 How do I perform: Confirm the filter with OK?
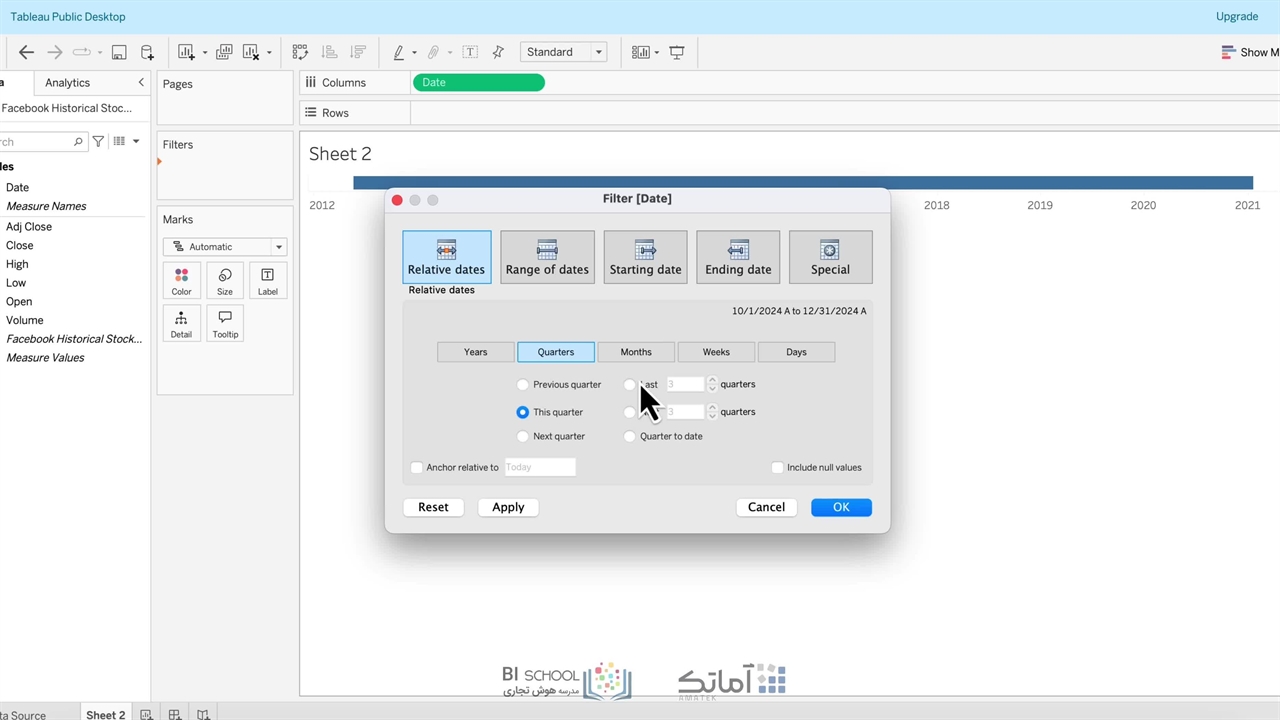click(x=841, y=507)
